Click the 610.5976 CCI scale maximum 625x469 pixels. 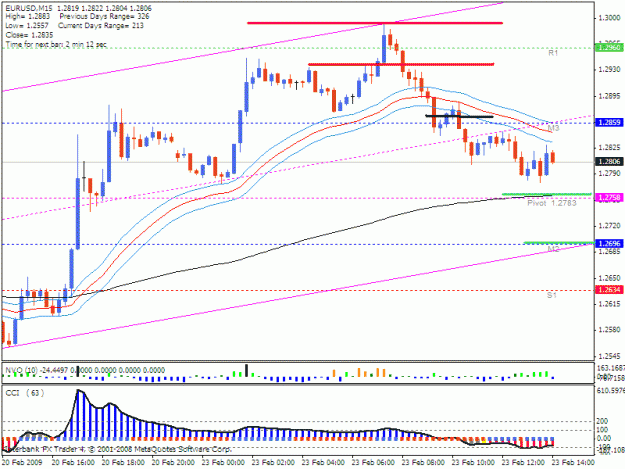pyautogui.click(x=610, y=391)
